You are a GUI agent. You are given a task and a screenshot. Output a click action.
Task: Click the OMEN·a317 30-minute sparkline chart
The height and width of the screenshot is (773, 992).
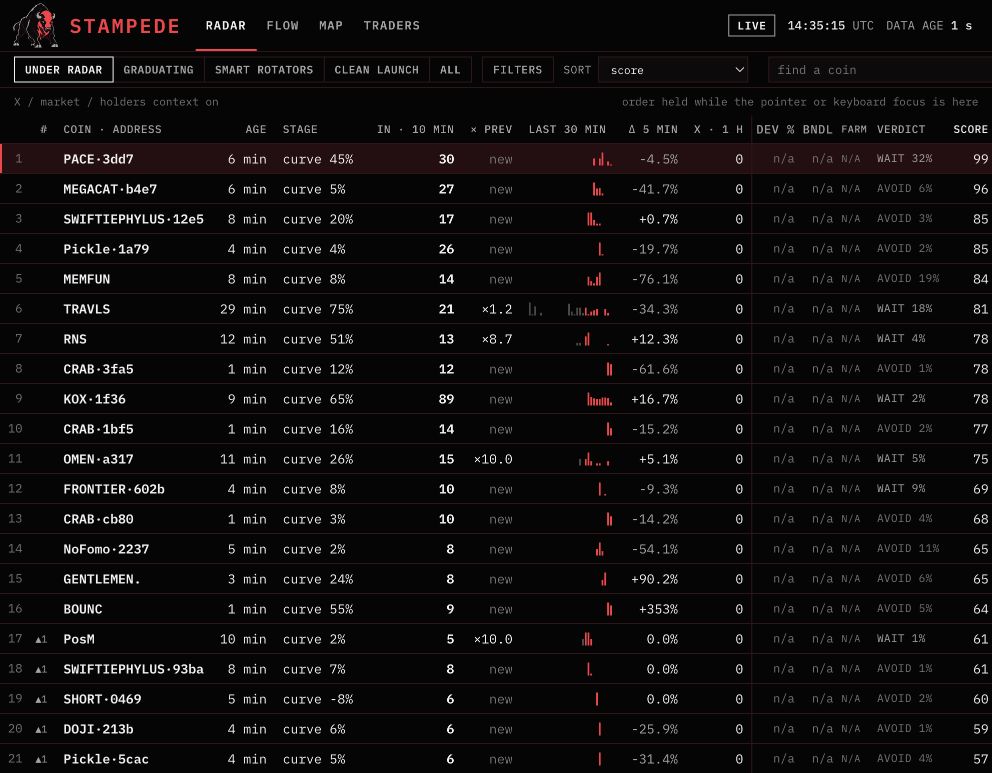click(594, 459)
